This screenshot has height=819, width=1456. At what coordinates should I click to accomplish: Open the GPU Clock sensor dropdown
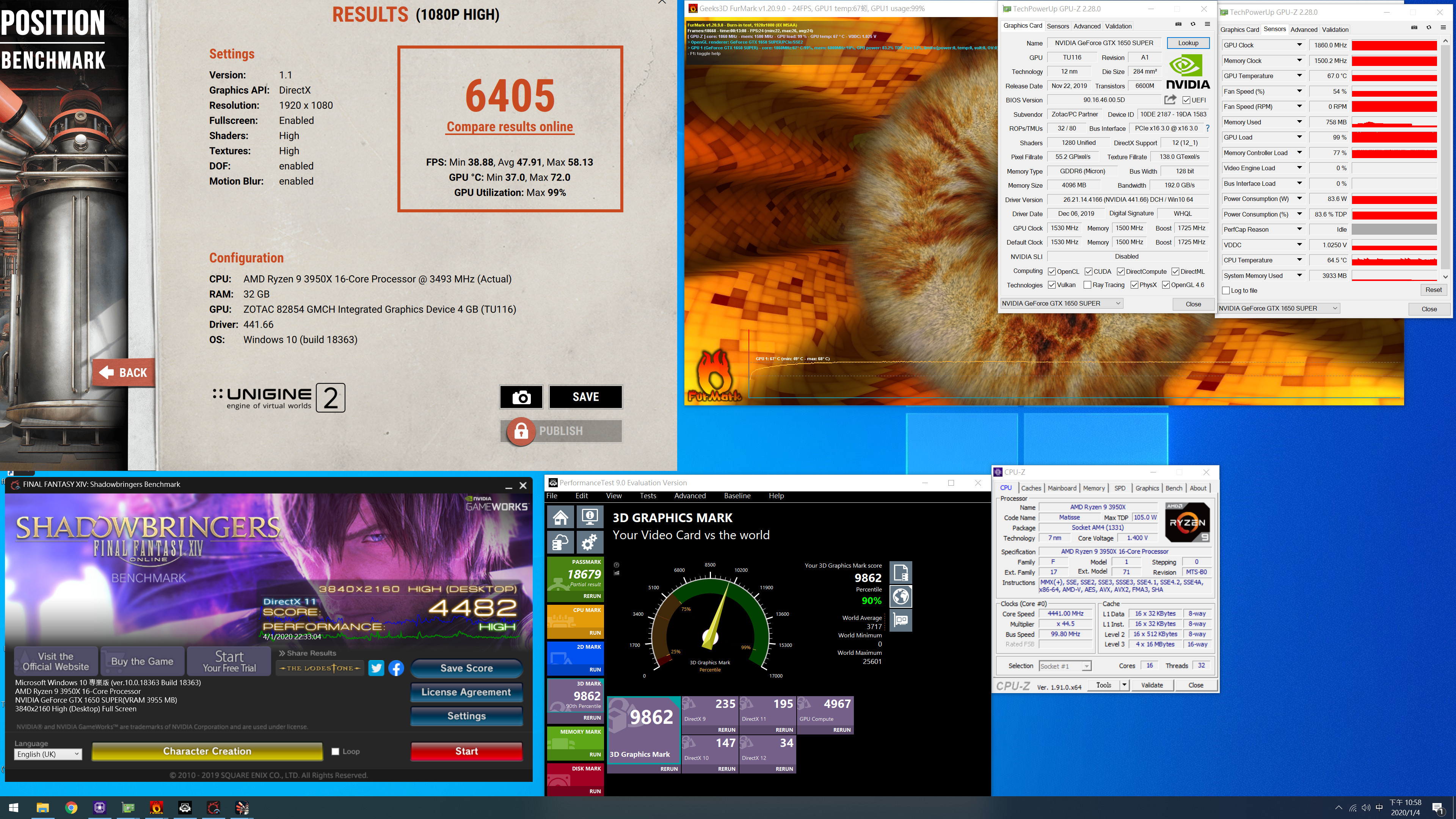(1299, 45)
